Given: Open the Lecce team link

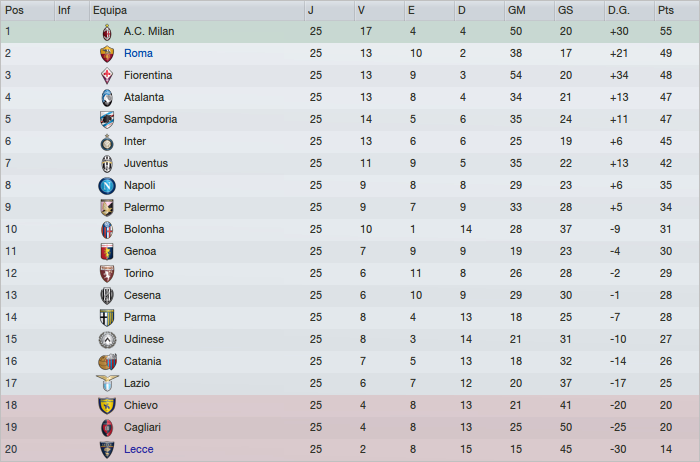Looking at the screenshot, I should pyautogui.click(x=139, y=449).
